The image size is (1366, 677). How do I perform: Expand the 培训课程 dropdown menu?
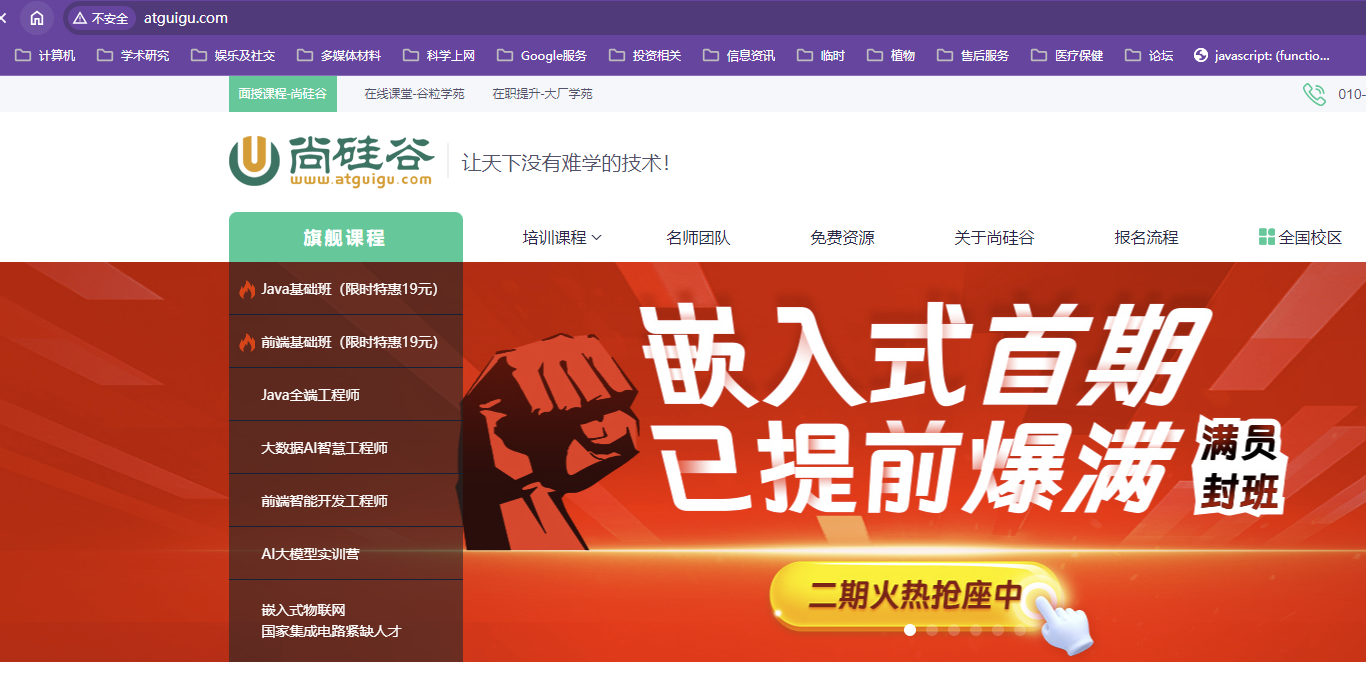562,237
